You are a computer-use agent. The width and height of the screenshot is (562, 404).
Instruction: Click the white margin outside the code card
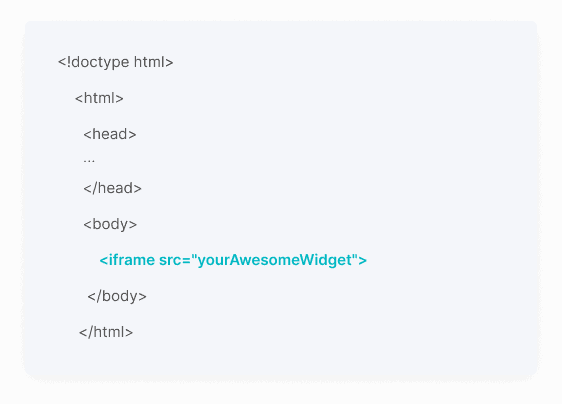(281, 393)
